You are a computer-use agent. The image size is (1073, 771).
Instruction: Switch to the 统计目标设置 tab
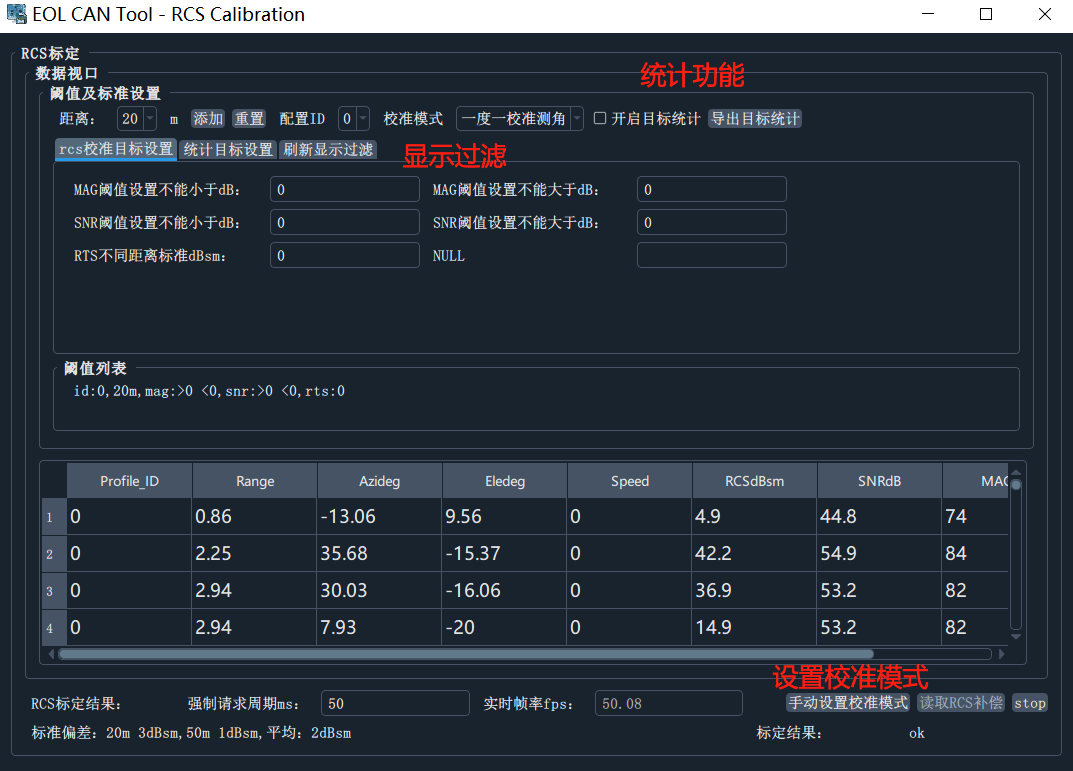pos(227,149)
